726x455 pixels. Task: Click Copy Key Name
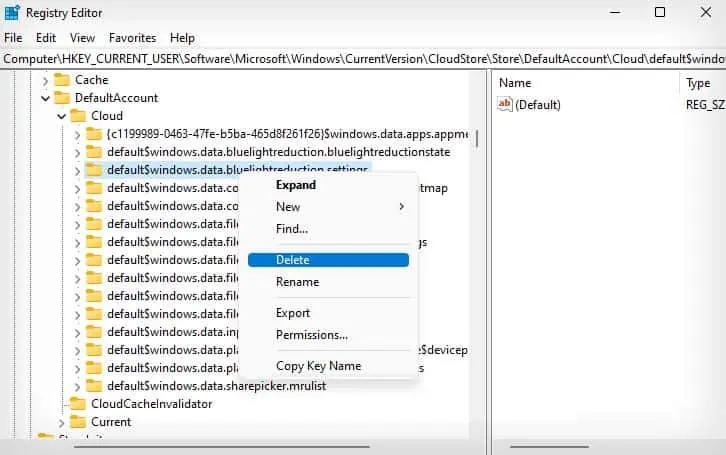[x=328, y=366]
